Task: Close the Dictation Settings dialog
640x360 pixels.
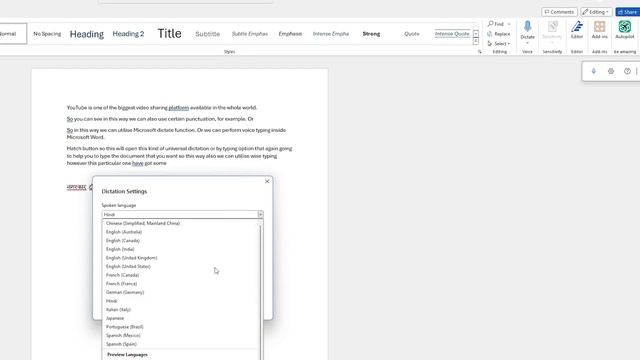Action: click(x=267, y=181)
